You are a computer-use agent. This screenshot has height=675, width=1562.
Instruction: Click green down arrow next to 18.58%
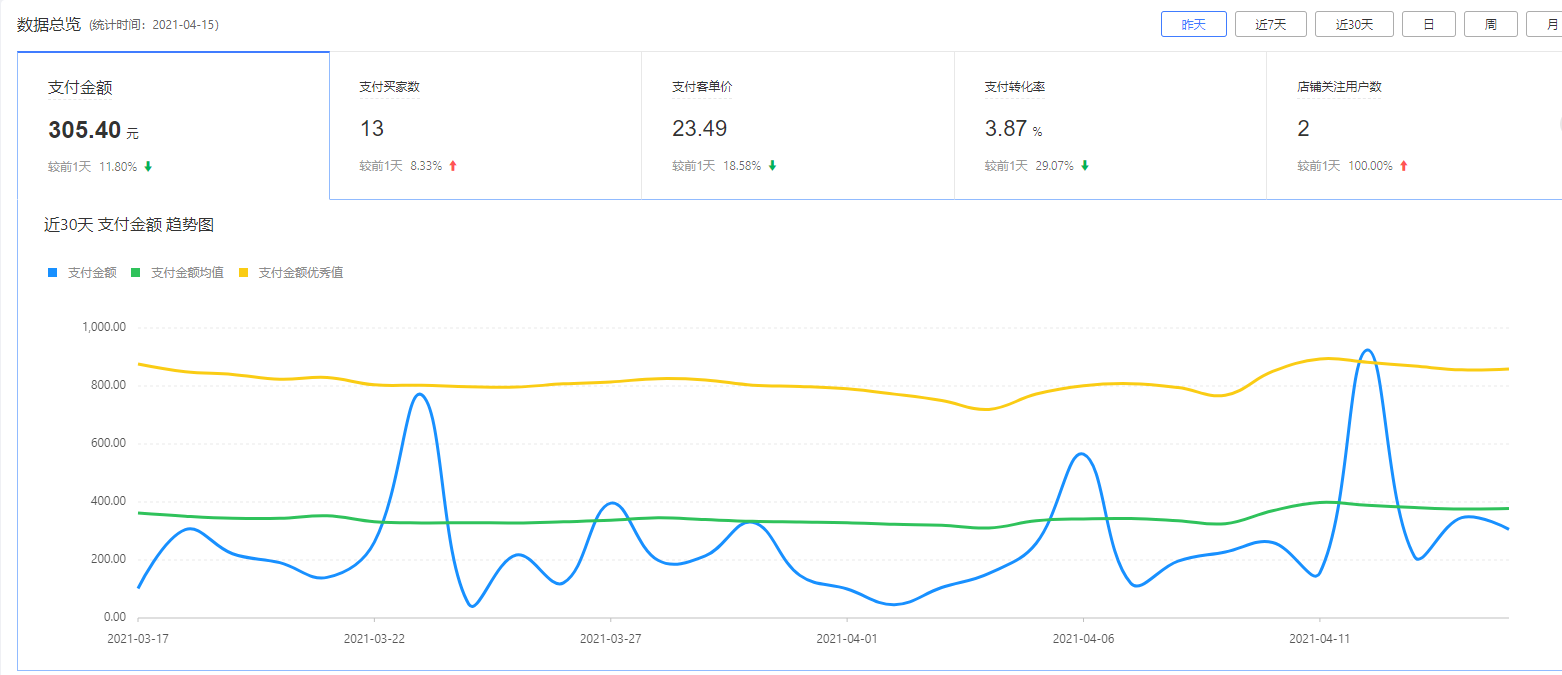(x=772, y=166)
